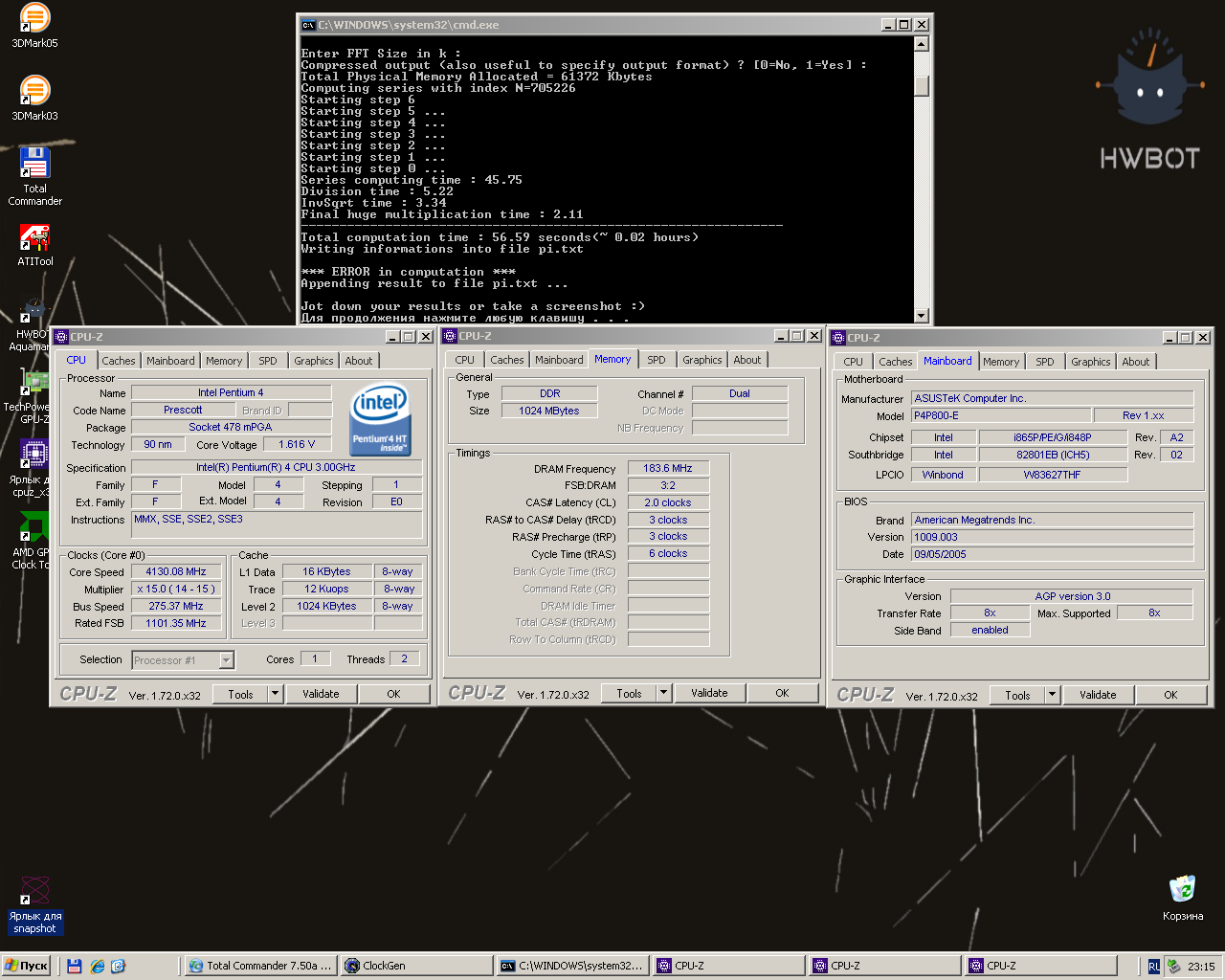Viewport: 1225px width, 980px height.
Task: Click cmd.exe scrollbar down arrow
Action: pos(922,316)
